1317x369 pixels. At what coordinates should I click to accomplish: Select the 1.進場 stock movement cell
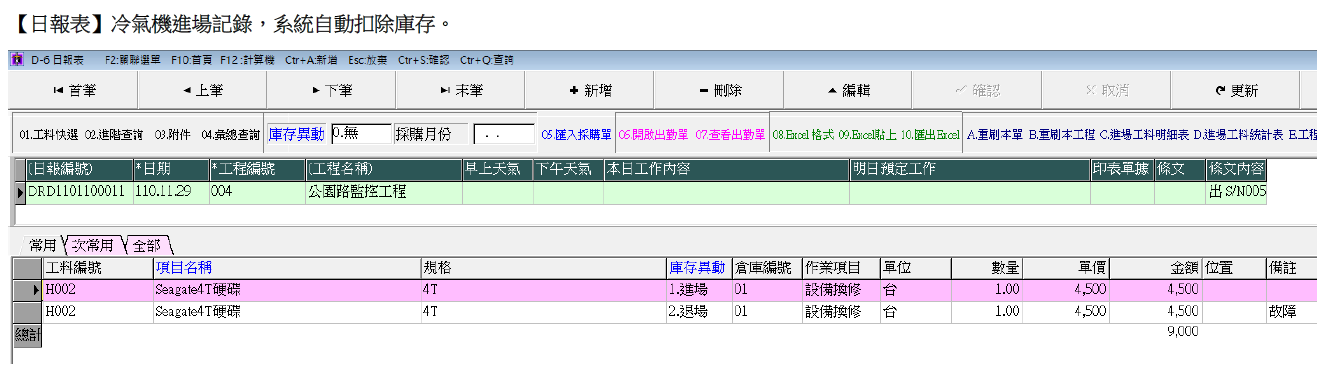click(x=698, y=289)
